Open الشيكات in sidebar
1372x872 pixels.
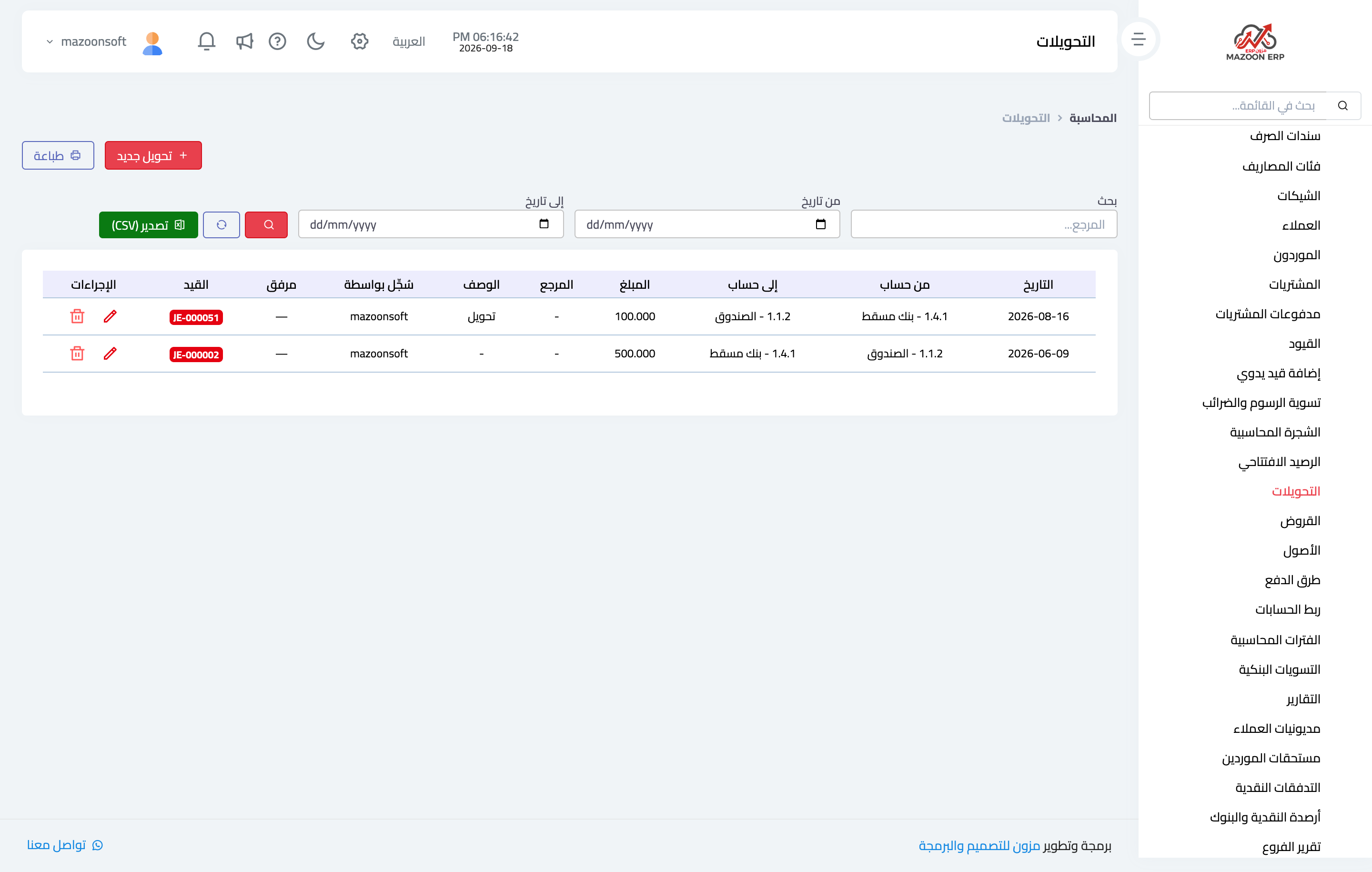pyautogui.click(x=1299, y=195)
